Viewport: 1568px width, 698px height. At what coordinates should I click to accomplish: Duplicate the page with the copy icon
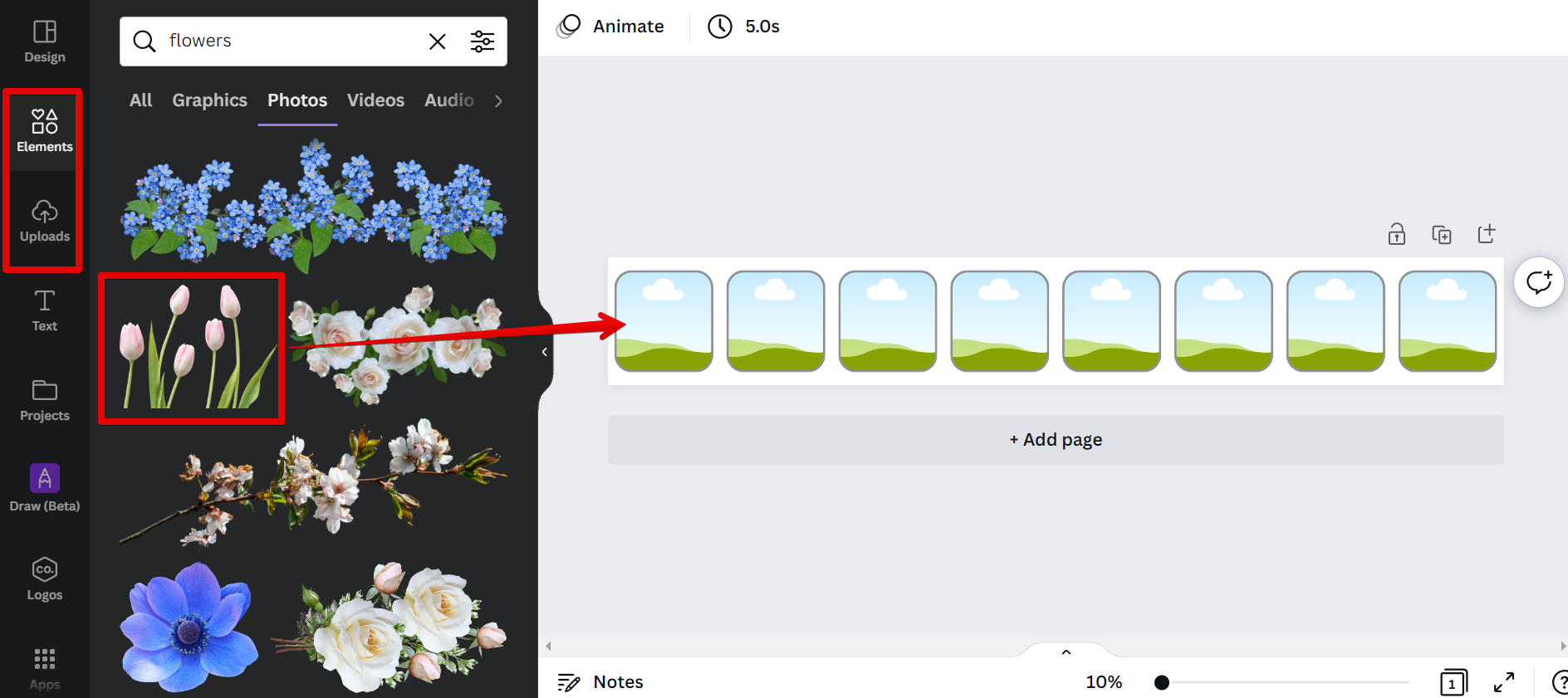(1442, 234)
